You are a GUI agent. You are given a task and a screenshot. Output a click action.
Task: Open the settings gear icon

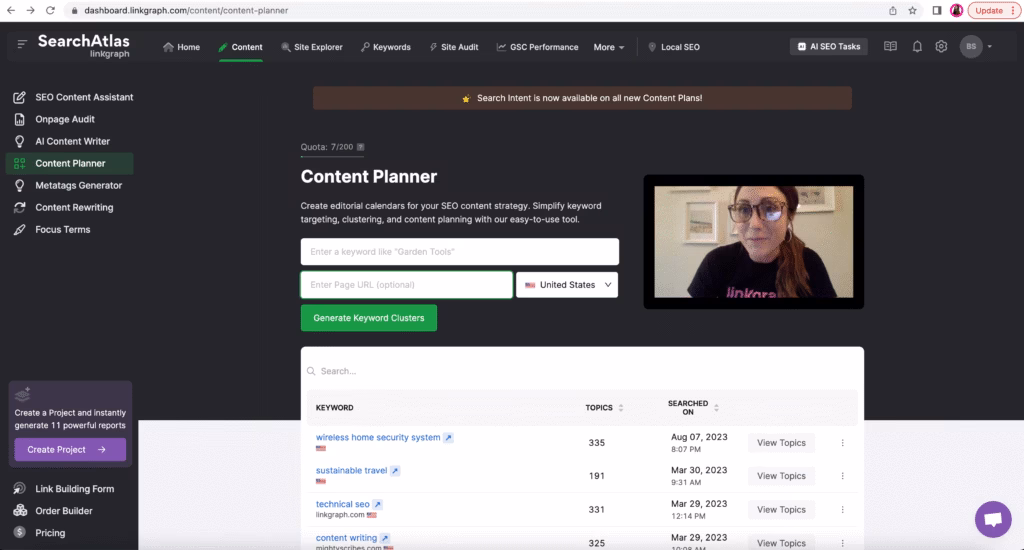coord(941,47)
